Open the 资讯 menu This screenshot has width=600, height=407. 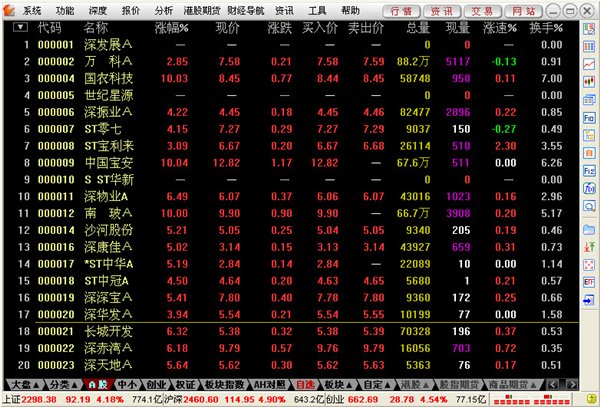[x=284, y=11]
